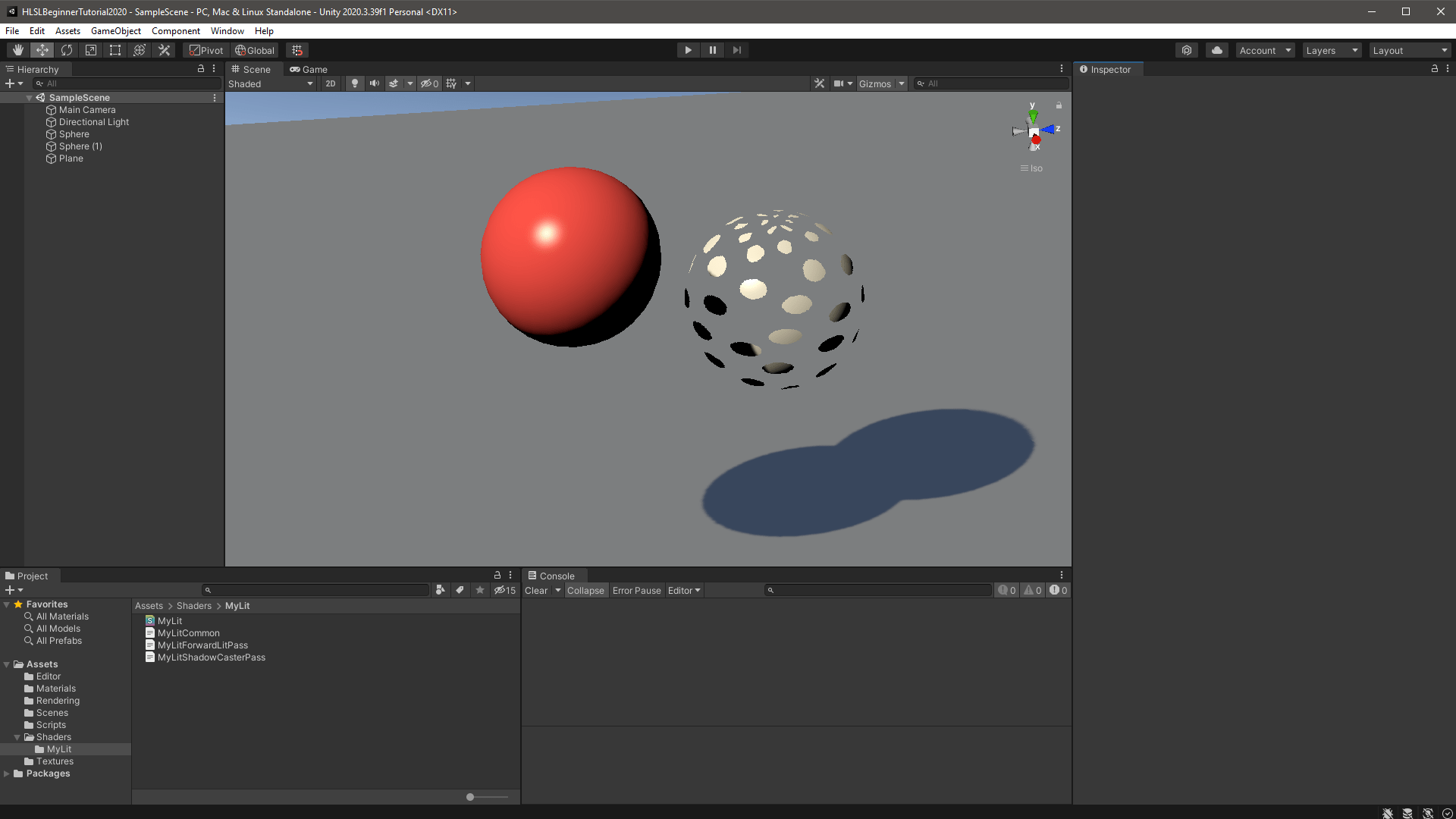Toggle console warning messages counter
Screen dimensions: 1456x819
pos(1032,591)
